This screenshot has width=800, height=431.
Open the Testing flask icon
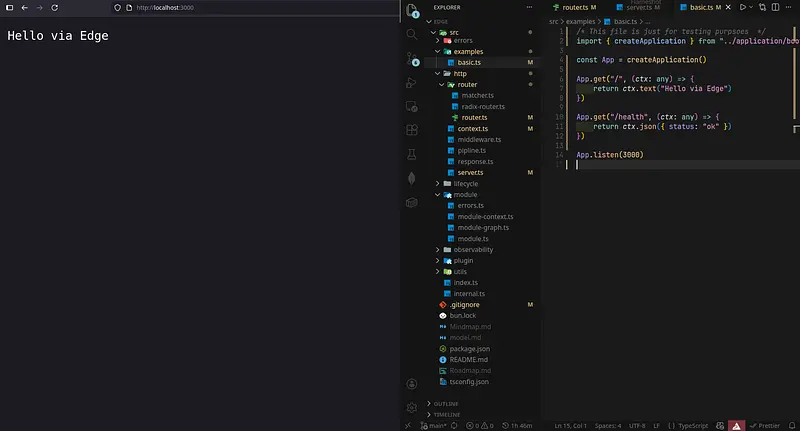pyautogui.click(x=411, y=154)
